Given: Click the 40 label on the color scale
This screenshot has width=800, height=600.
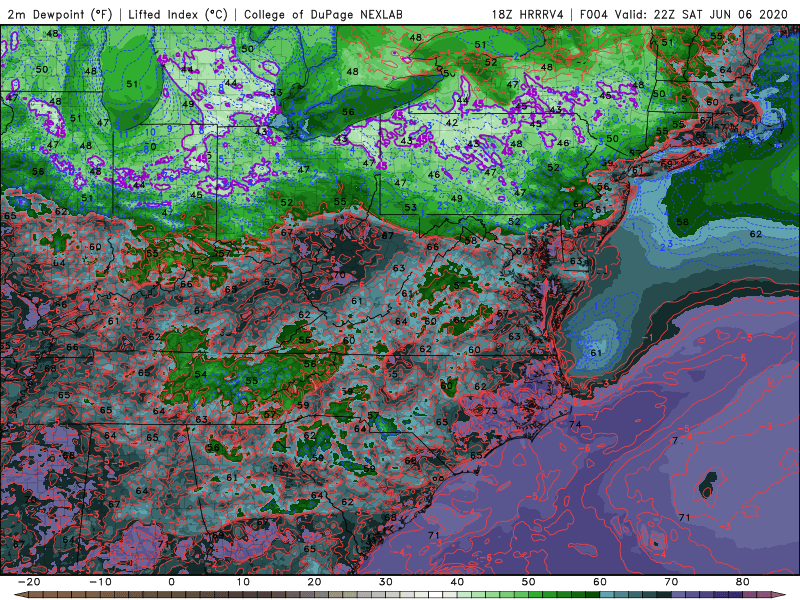Looking at the screenshot, I should (x=457, y=582).
